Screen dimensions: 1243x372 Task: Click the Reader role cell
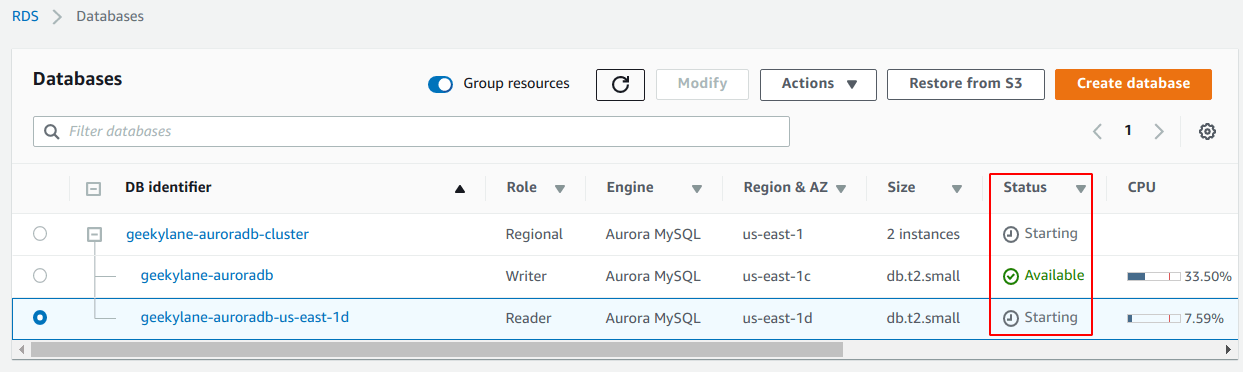click(528, 317)
